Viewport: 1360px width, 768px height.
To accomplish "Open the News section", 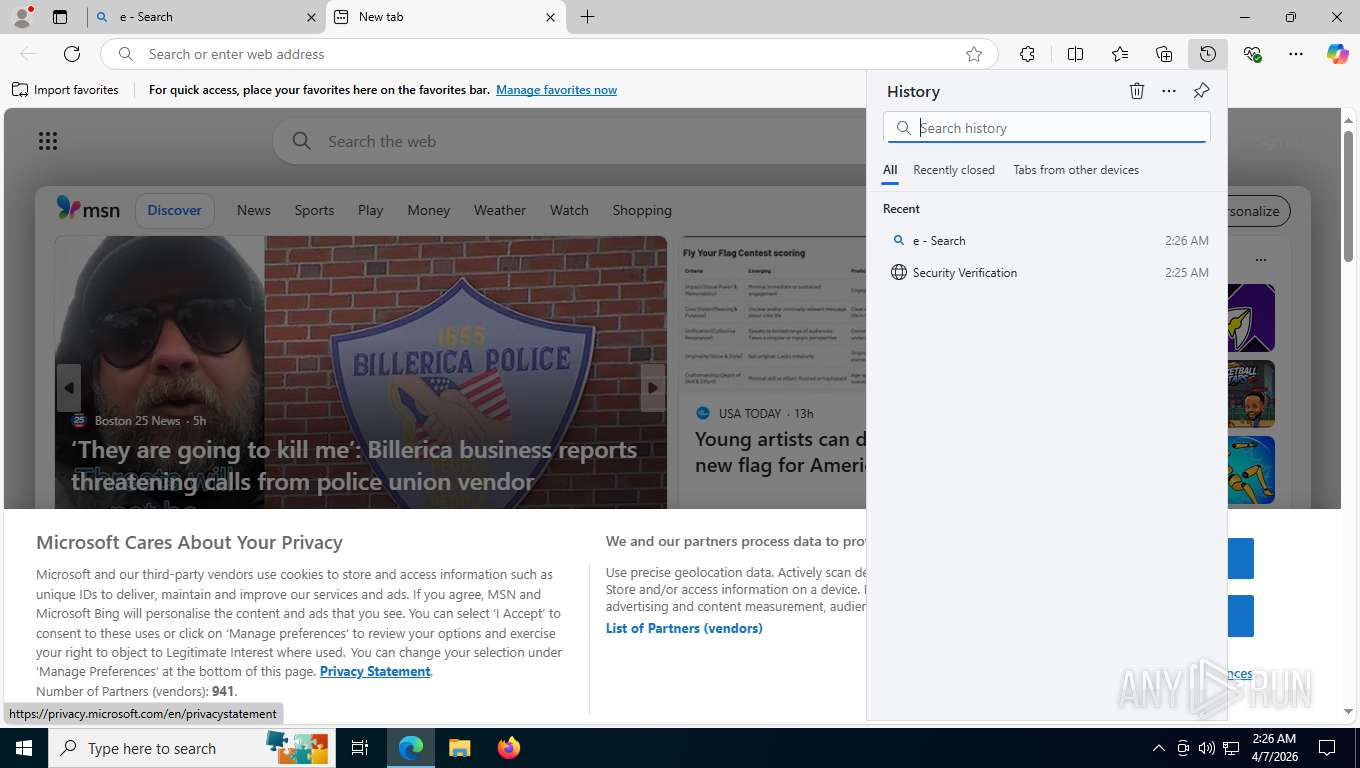I will coord(254,210).
